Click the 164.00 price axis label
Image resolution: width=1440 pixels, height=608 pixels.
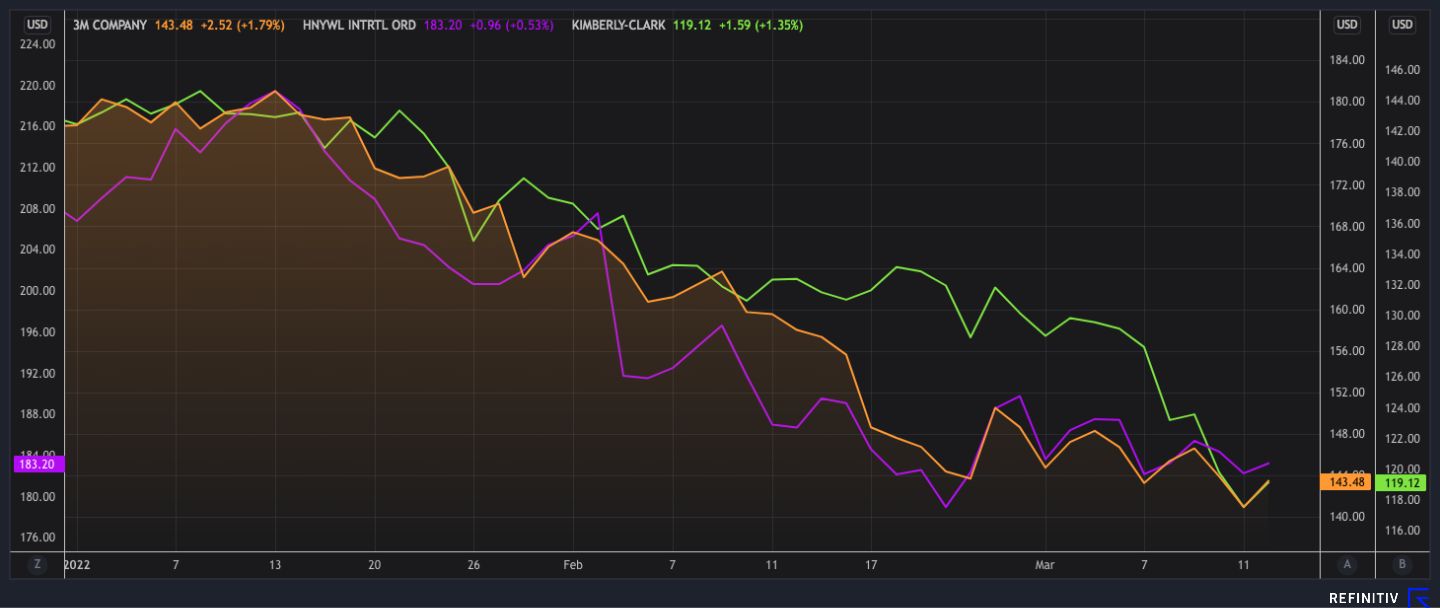(1348, 268)
